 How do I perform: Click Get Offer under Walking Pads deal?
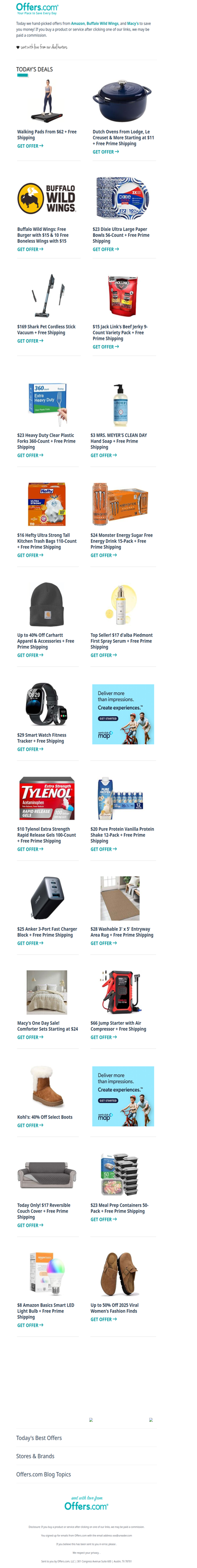click(x=31, y=146)
